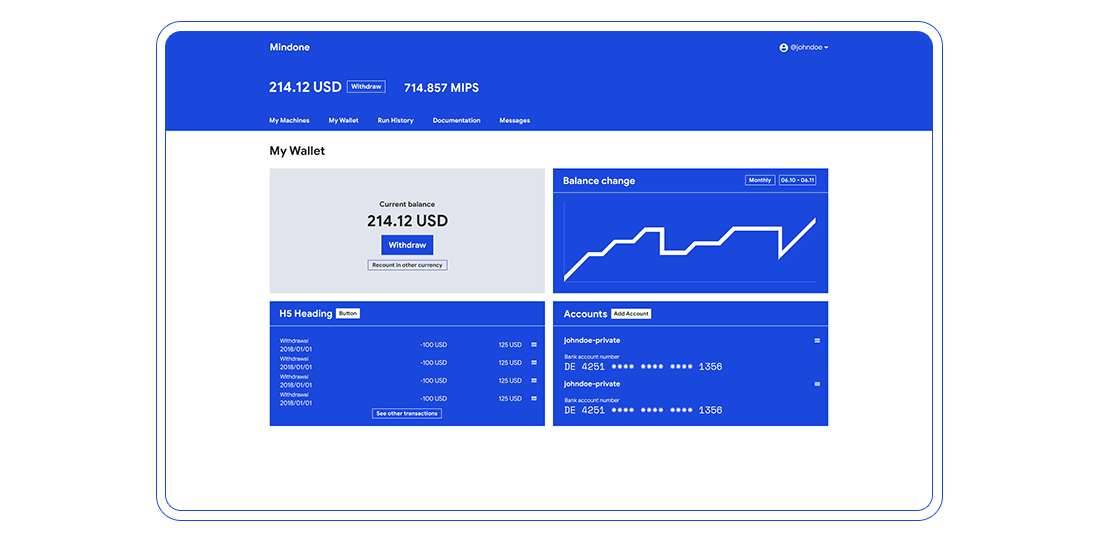1100x544 pixels.
Task: Open the @johndoe account dropdown caret
Action: coord(826,48)
